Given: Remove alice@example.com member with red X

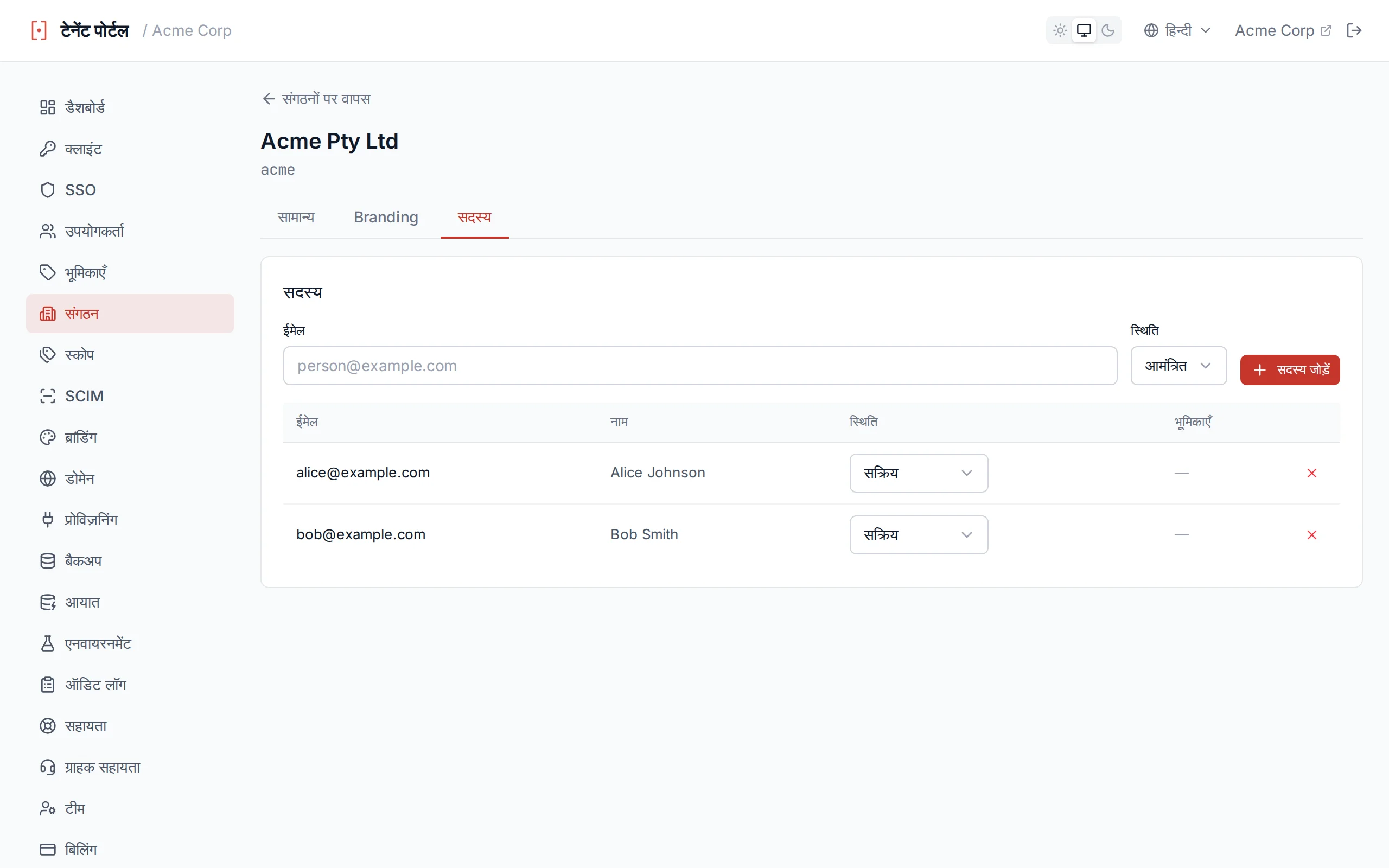Looking at the screenshot, I should pyautogui.click(x=1311, y=473).
